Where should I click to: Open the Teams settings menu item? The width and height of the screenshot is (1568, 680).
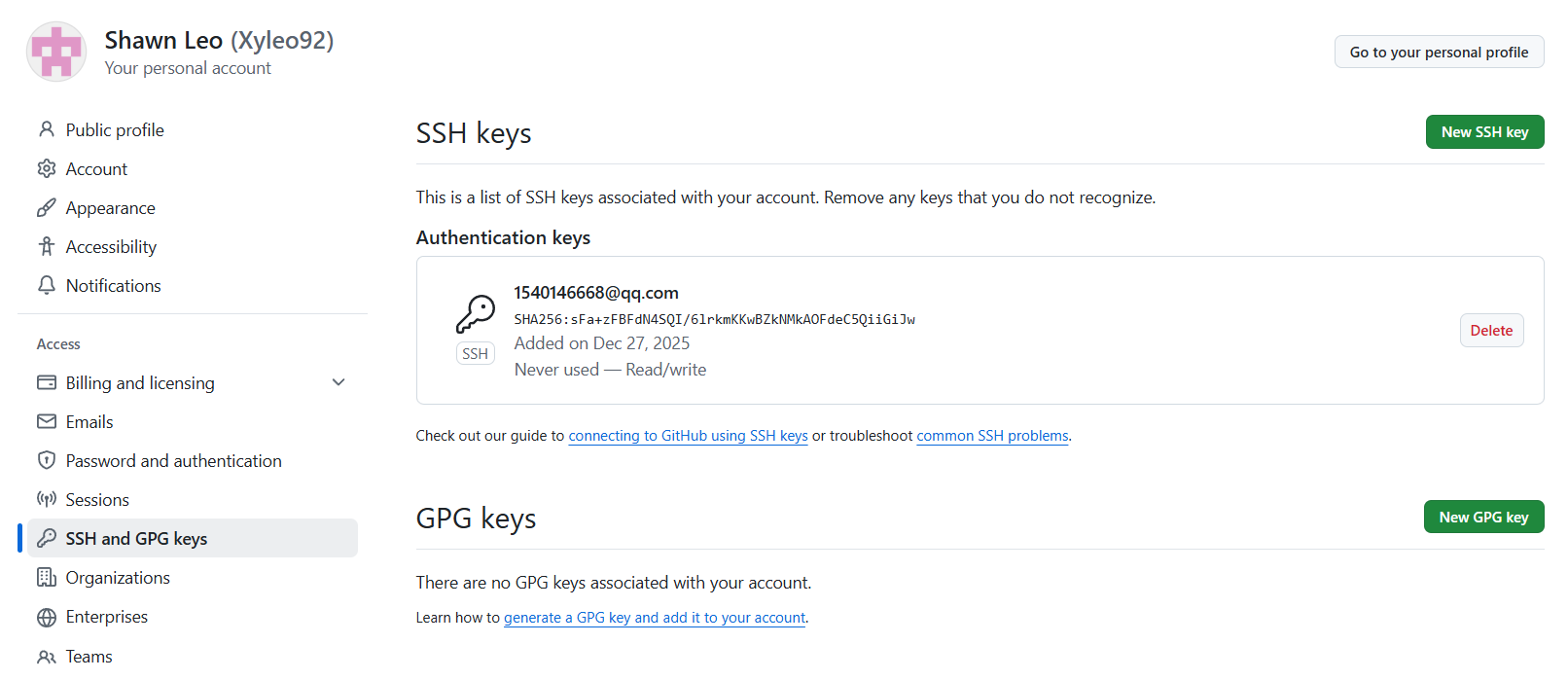click(89, 657)
